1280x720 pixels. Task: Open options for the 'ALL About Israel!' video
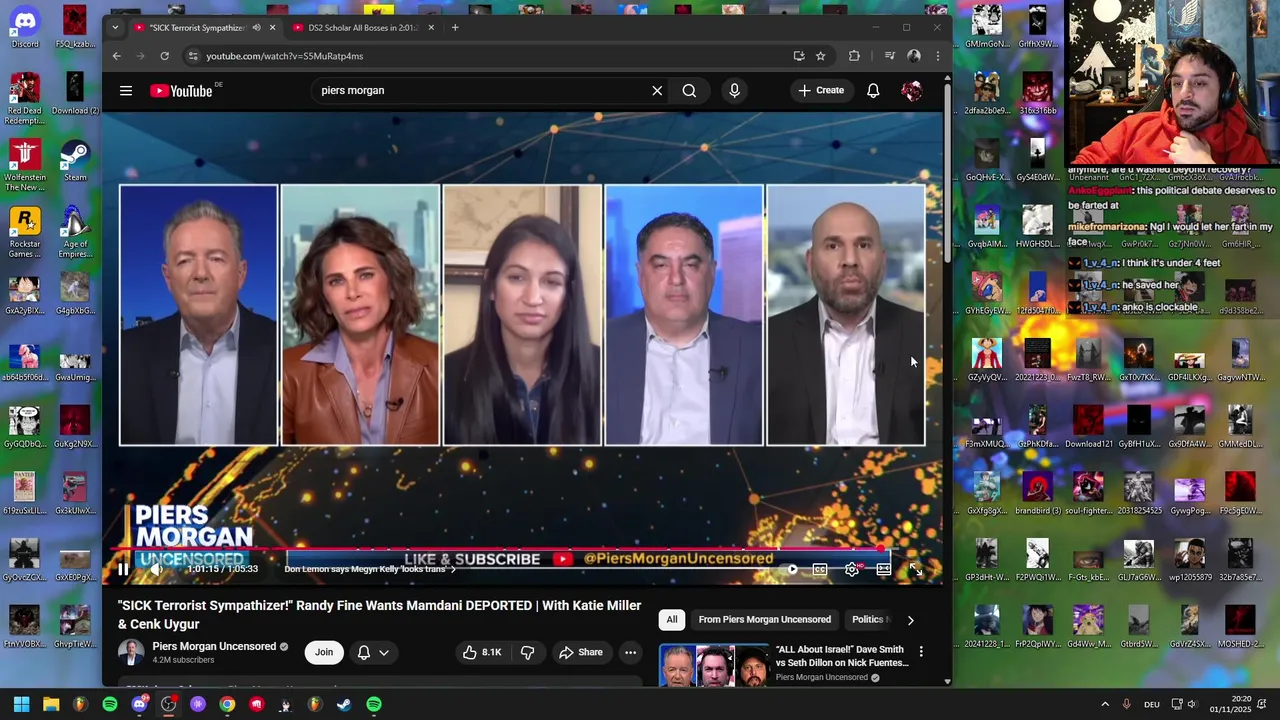click(x=921, y=652)
